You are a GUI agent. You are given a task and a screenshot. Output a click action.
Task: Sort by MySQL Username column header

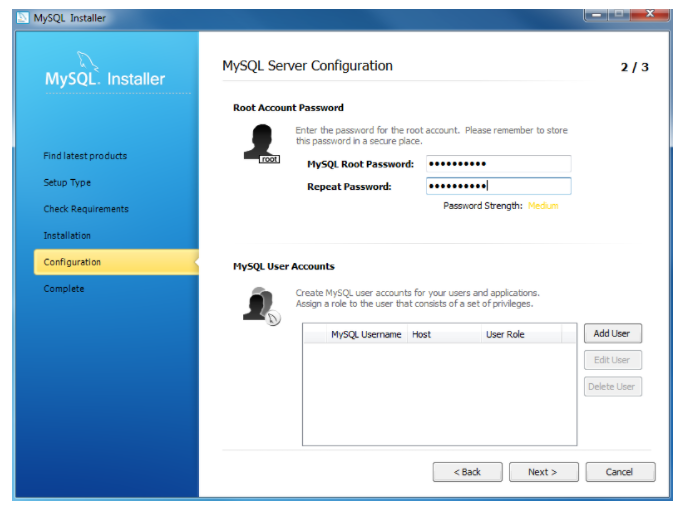[366, 334]
